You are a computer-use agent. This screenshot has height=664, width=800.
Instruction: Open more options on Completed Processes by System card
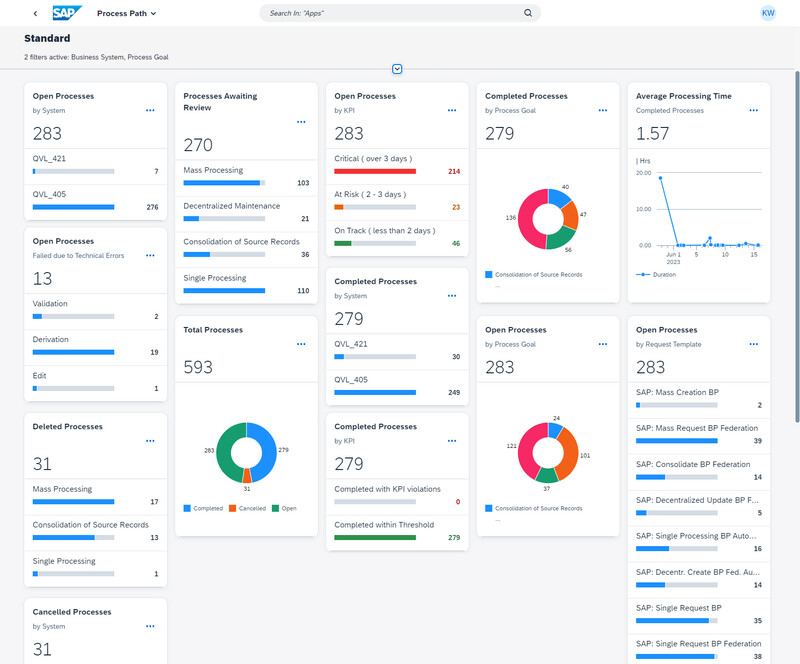click(452, 296)
